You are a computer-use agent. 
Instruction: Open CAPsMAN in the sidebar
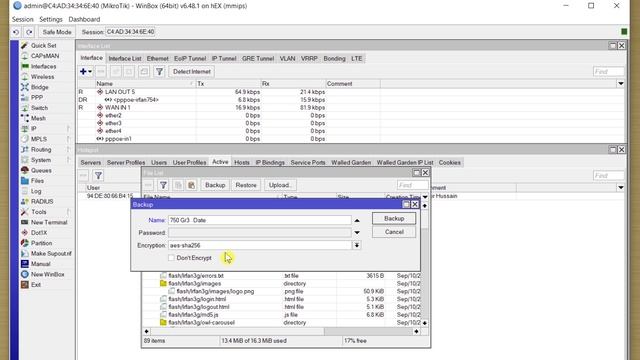(44, 56)
